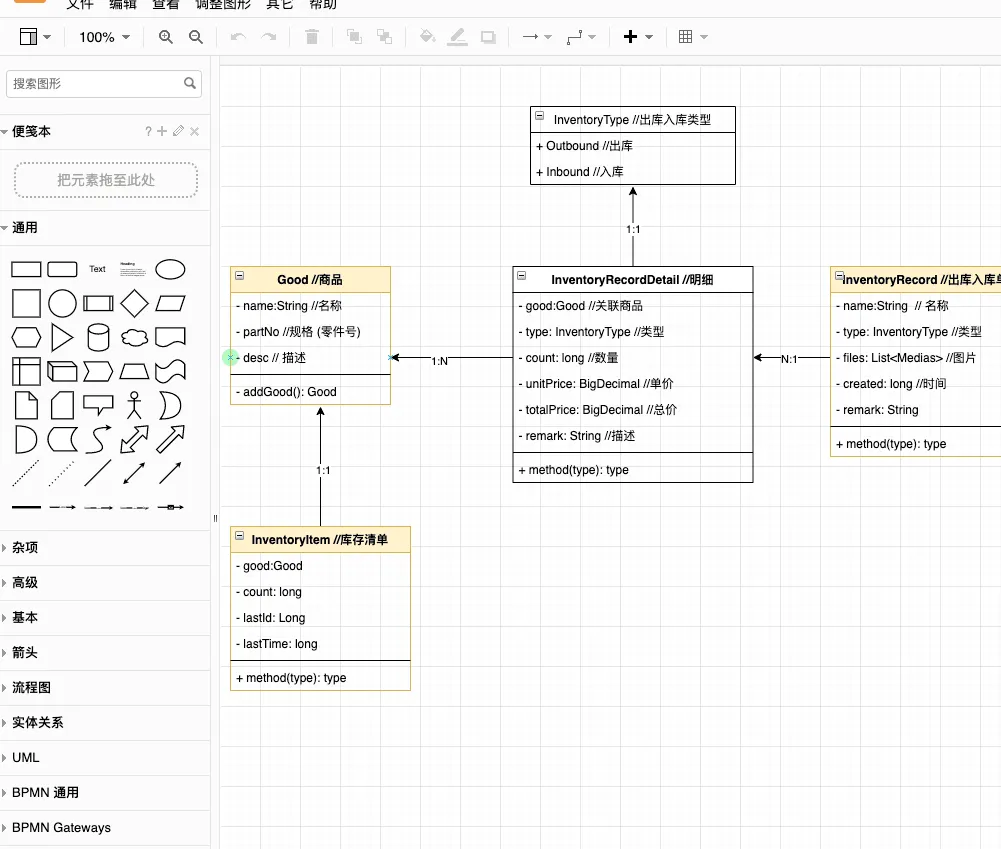Click the scratchpad help question mark

click(148, 131)
